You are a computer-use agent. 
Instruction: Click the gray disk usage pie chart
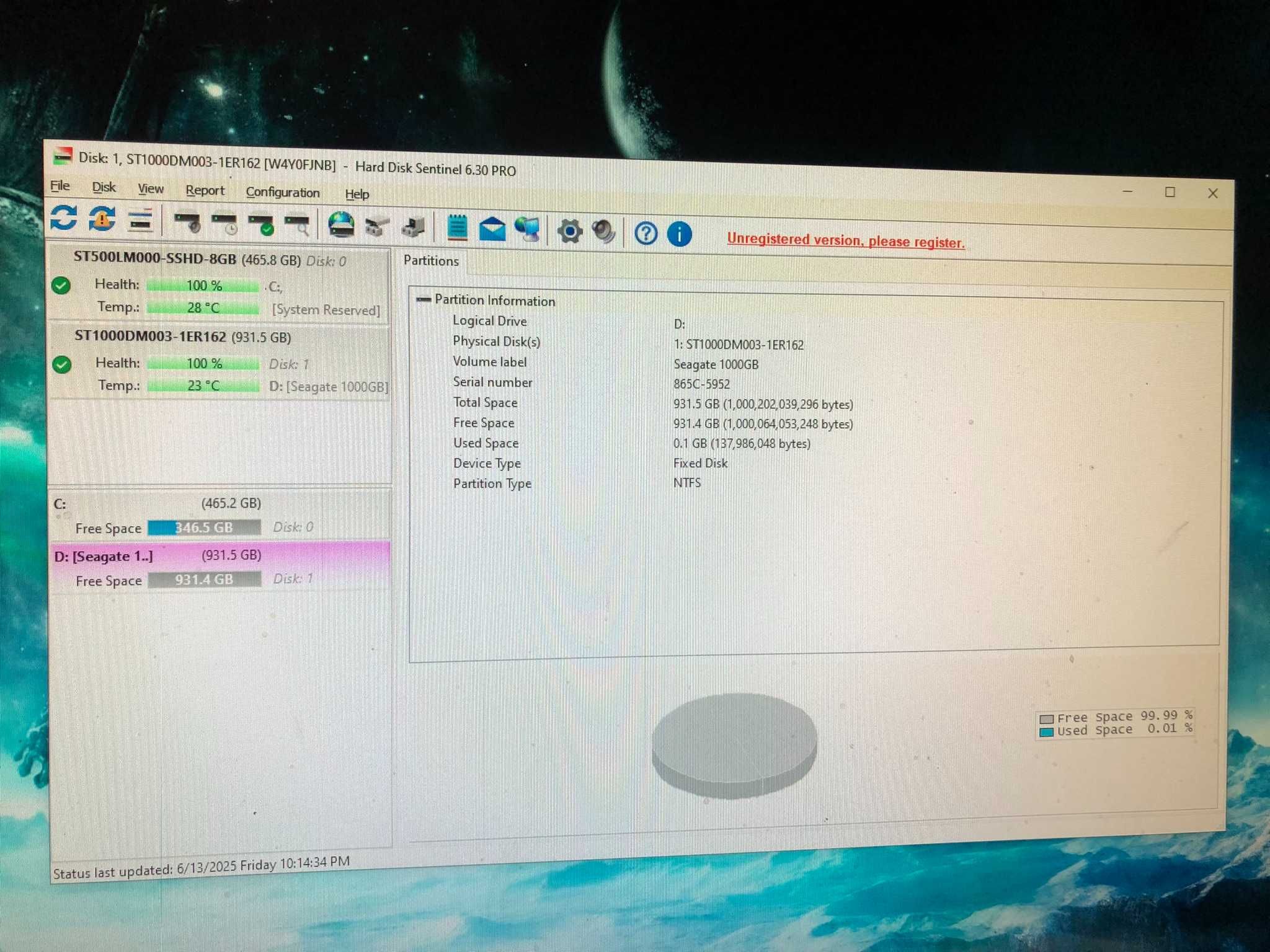[734, 746]
